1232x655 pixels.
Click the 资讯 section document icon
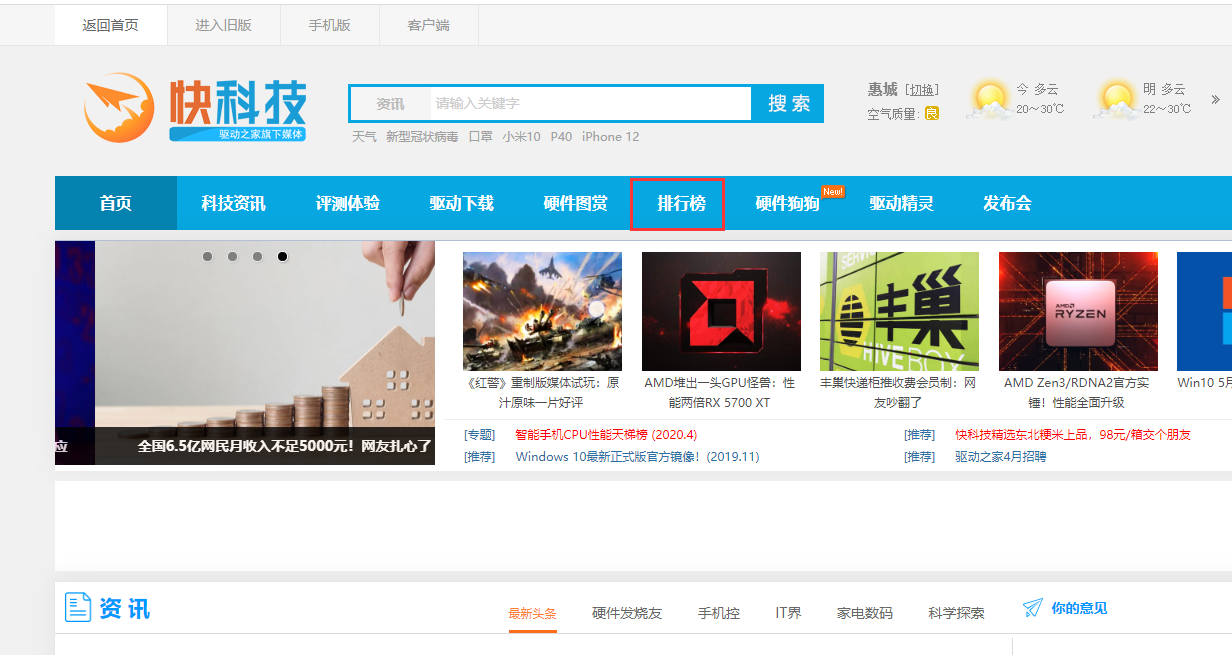78,607
